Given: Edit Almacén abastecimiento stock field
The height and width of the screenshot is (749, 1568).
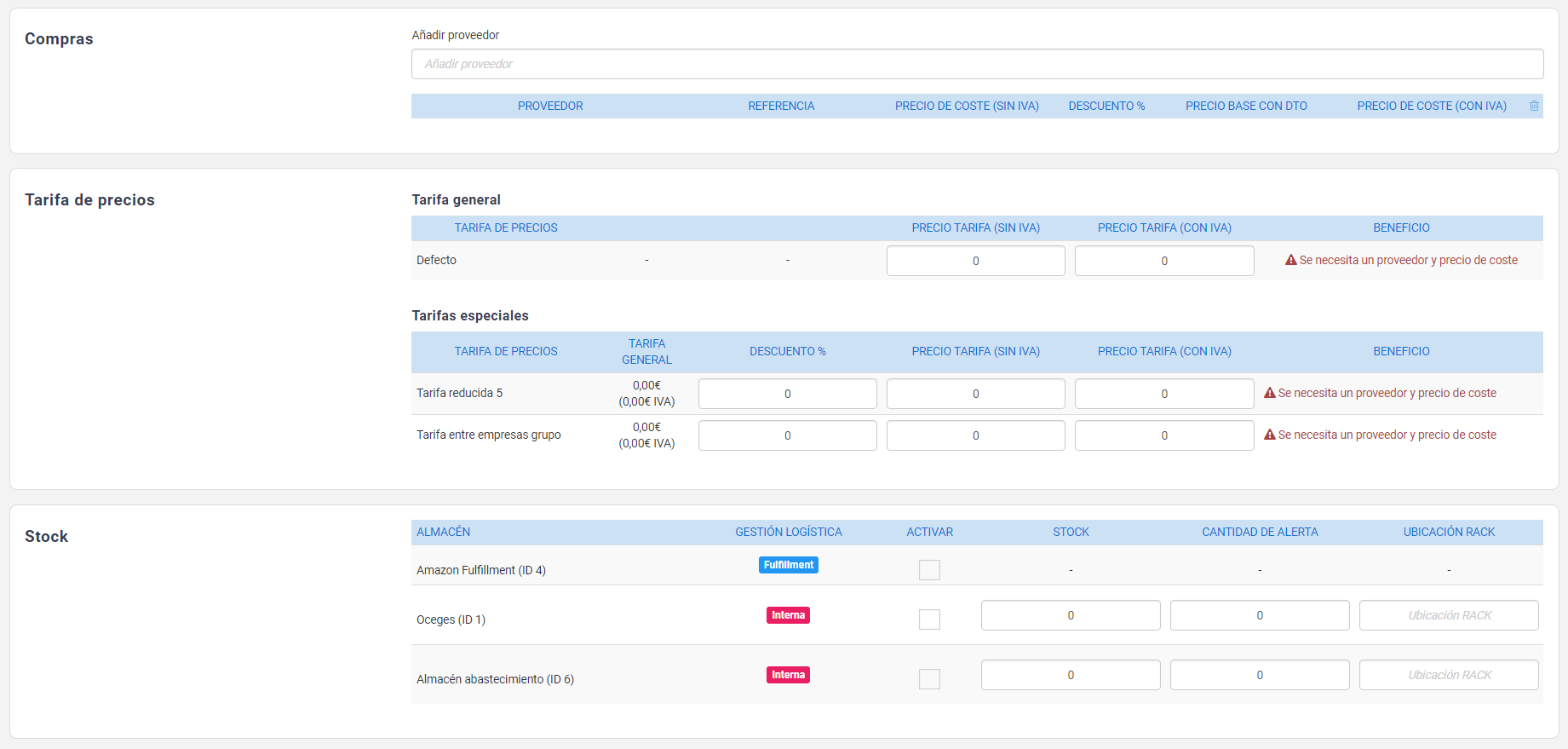Looking at the screenshot, I should click(1071, 675).
